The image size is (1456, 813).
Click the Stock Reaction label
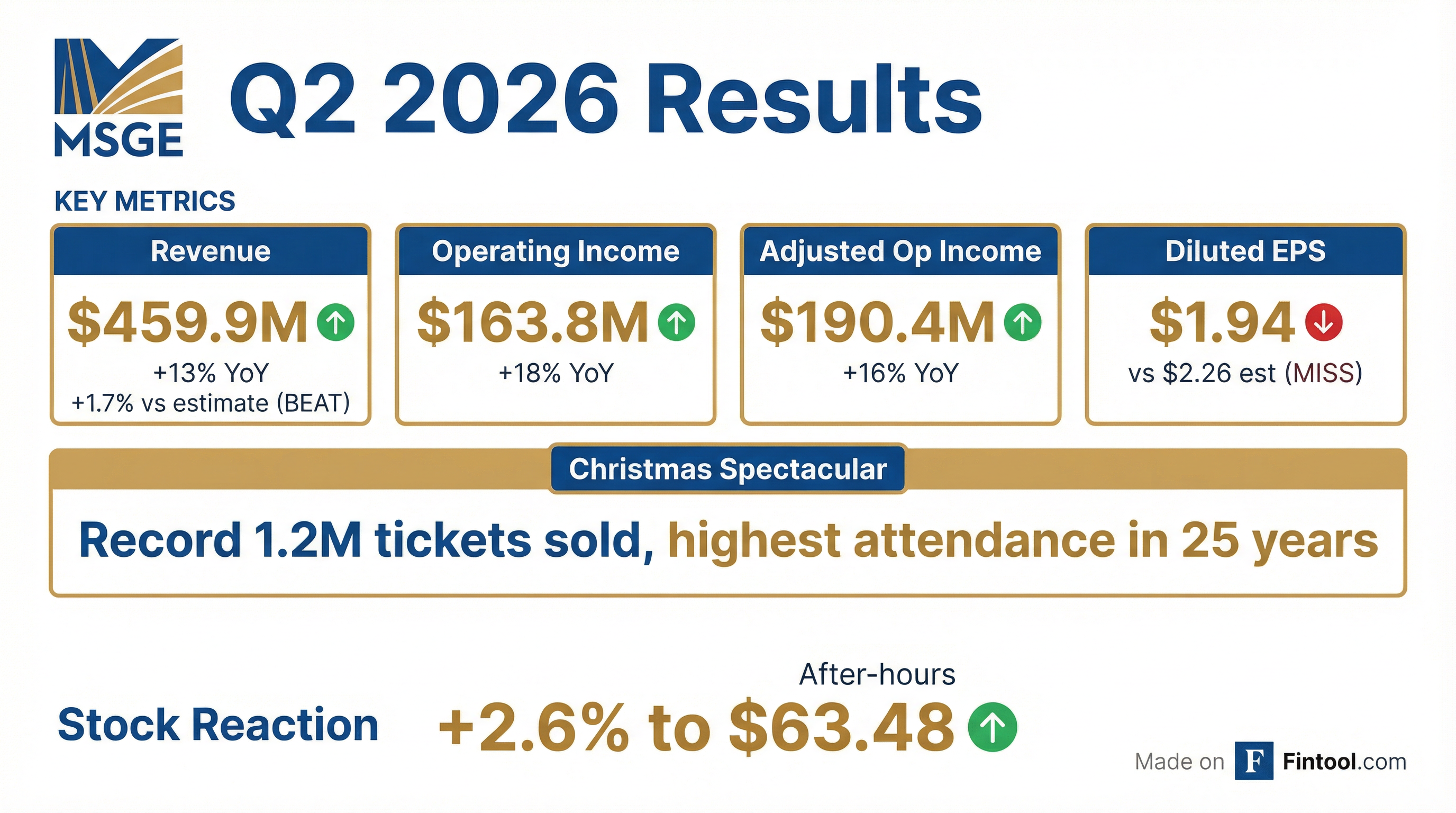218,725
